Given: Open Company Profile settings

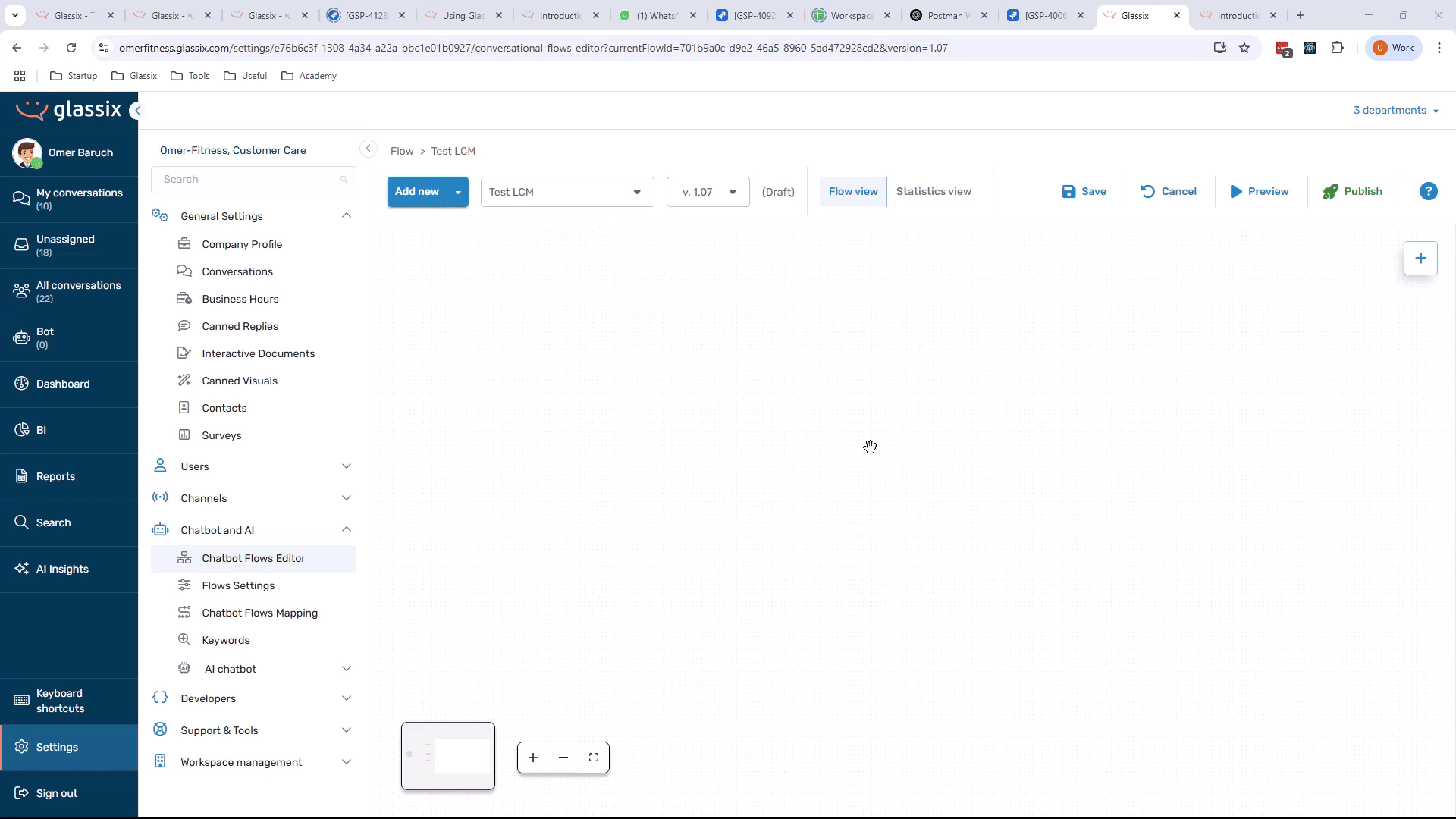Looking at the screenshot, I should pos(254,244).
